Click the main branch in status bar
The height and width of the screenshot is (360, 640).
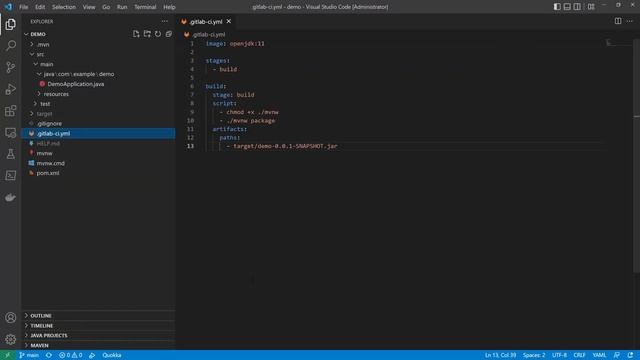pos(29,355)
